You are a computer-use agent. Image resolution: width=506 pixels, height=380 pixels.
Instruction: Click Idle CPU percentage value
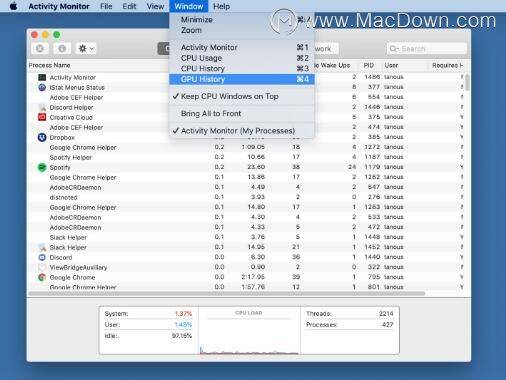tap(182, 336)
